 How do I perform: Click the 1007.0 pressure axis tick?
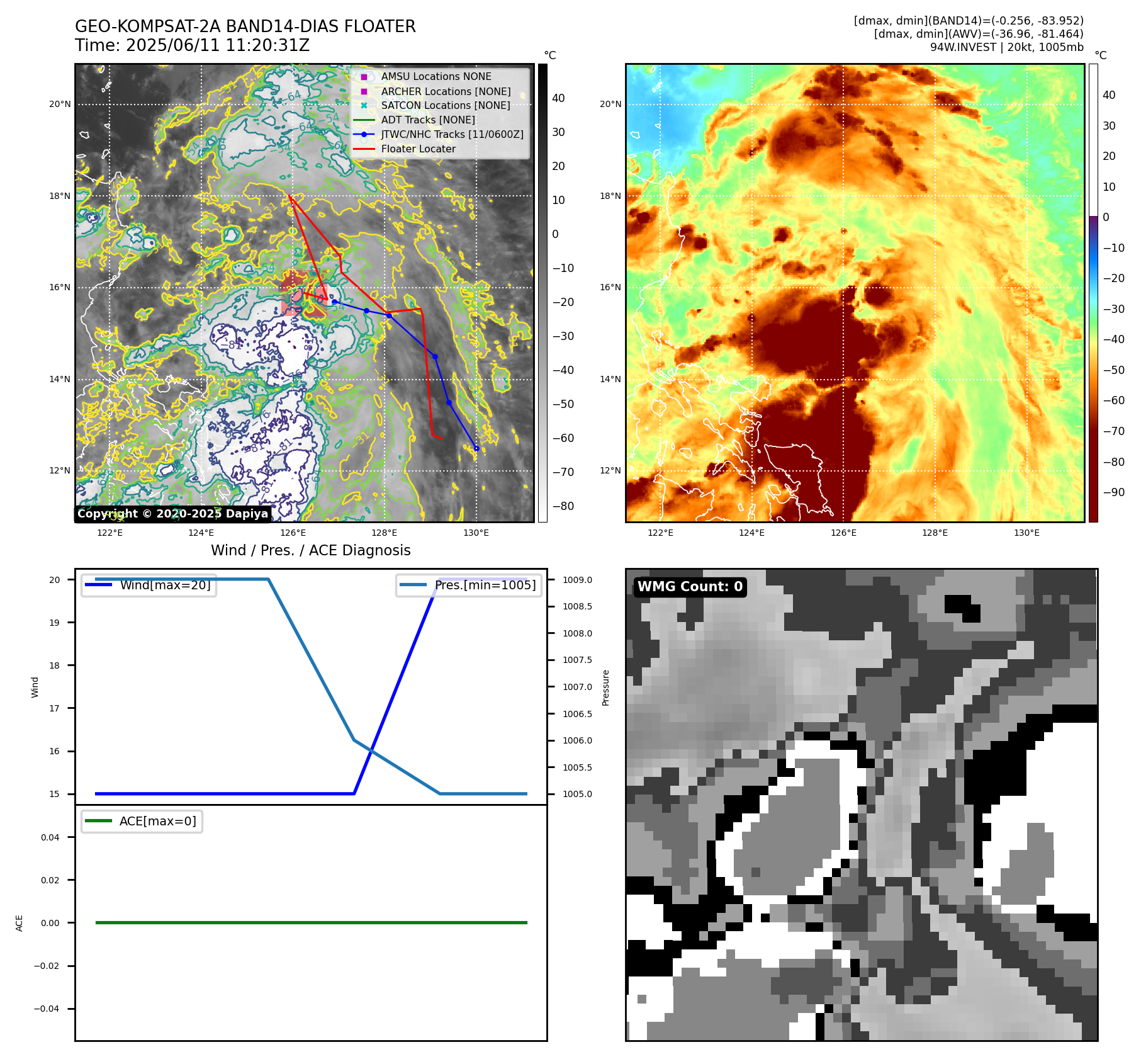(577, 687)
